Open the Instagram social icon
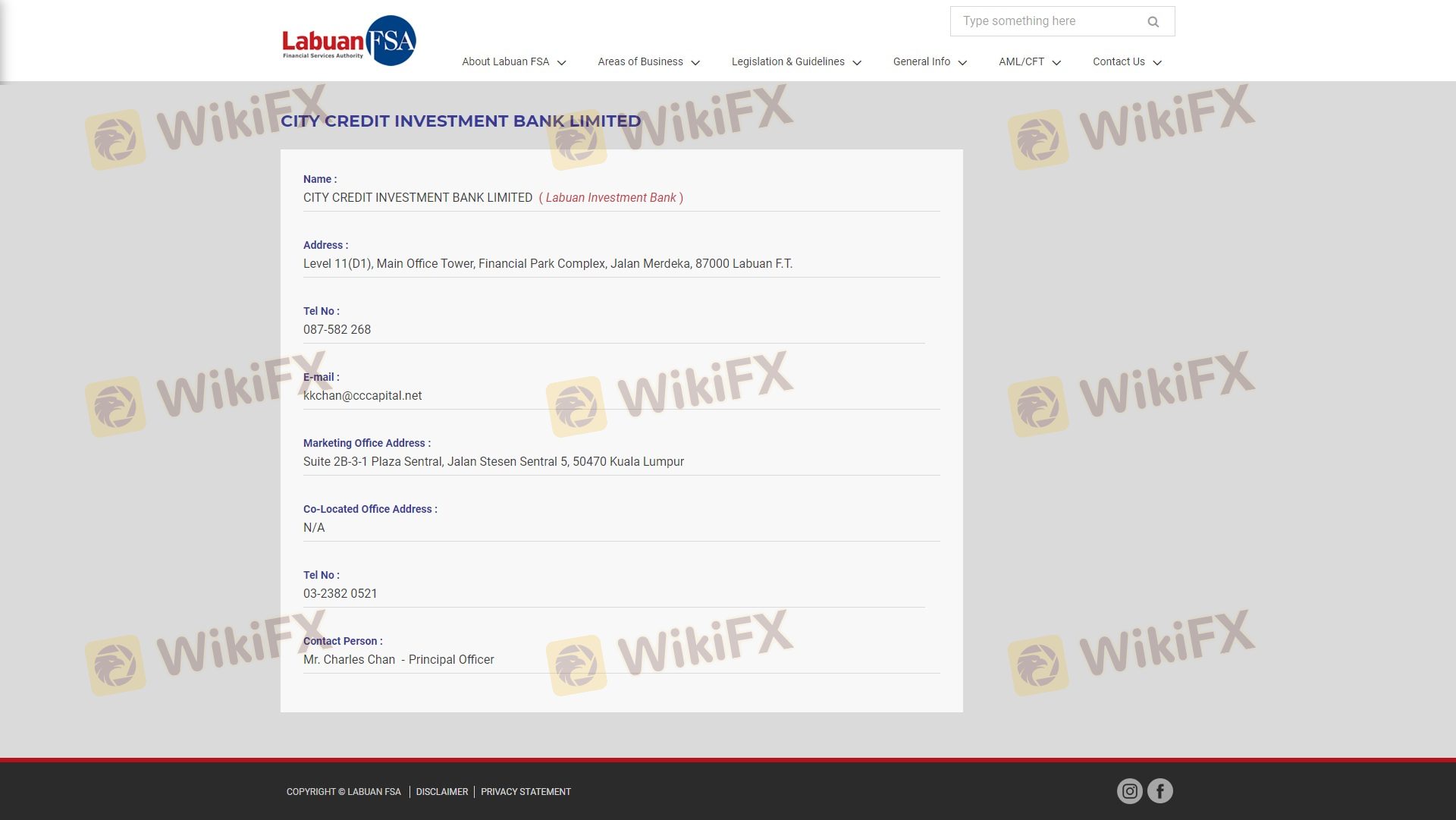This screenshot has width=1456, height=820. tap(1129, 791)
